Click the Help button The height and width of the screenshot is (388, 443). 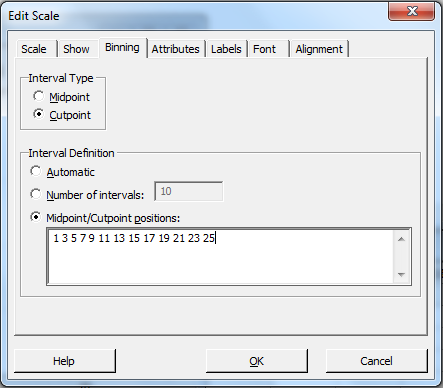65,361
